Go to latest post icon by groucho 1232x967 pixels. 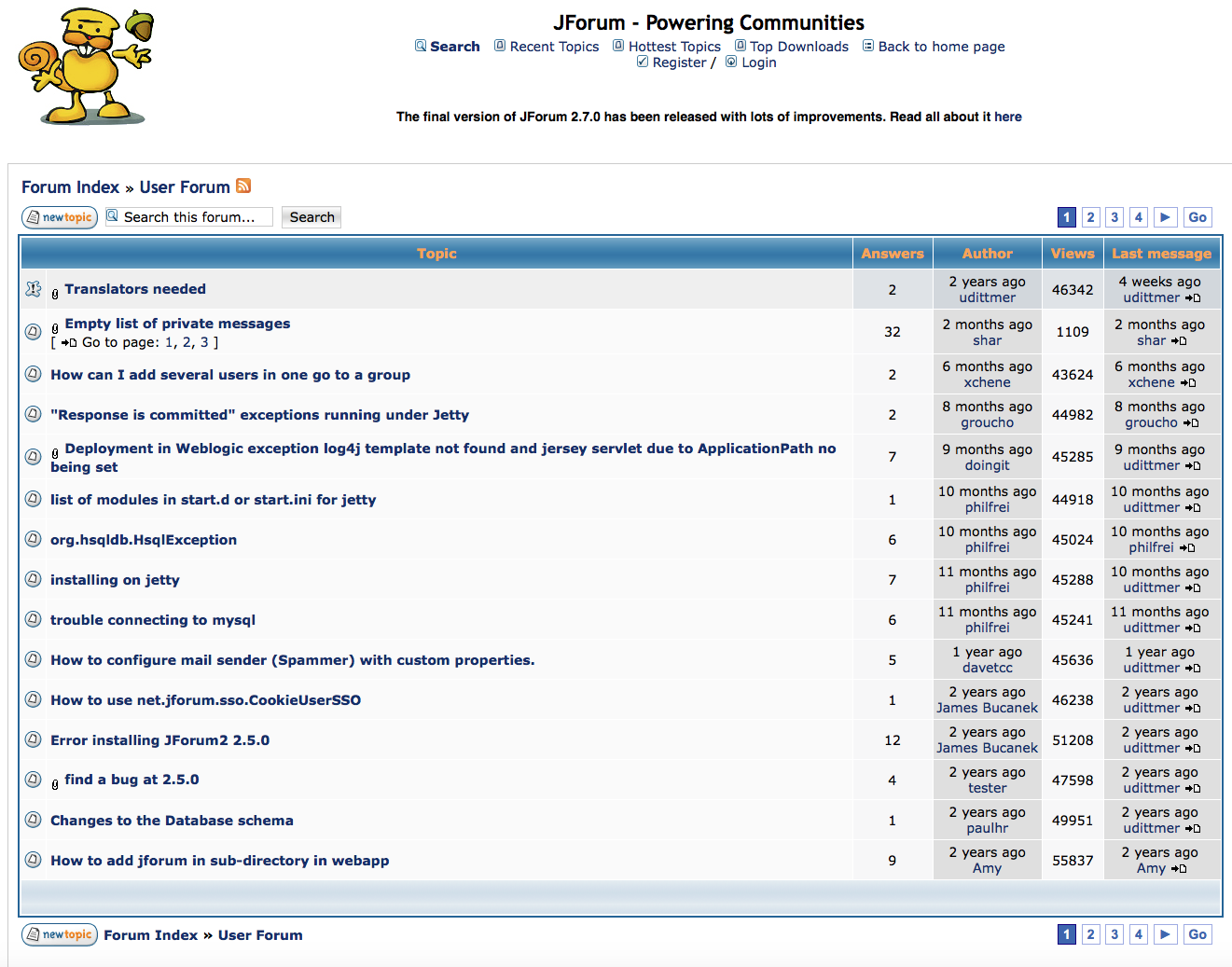1191,423
